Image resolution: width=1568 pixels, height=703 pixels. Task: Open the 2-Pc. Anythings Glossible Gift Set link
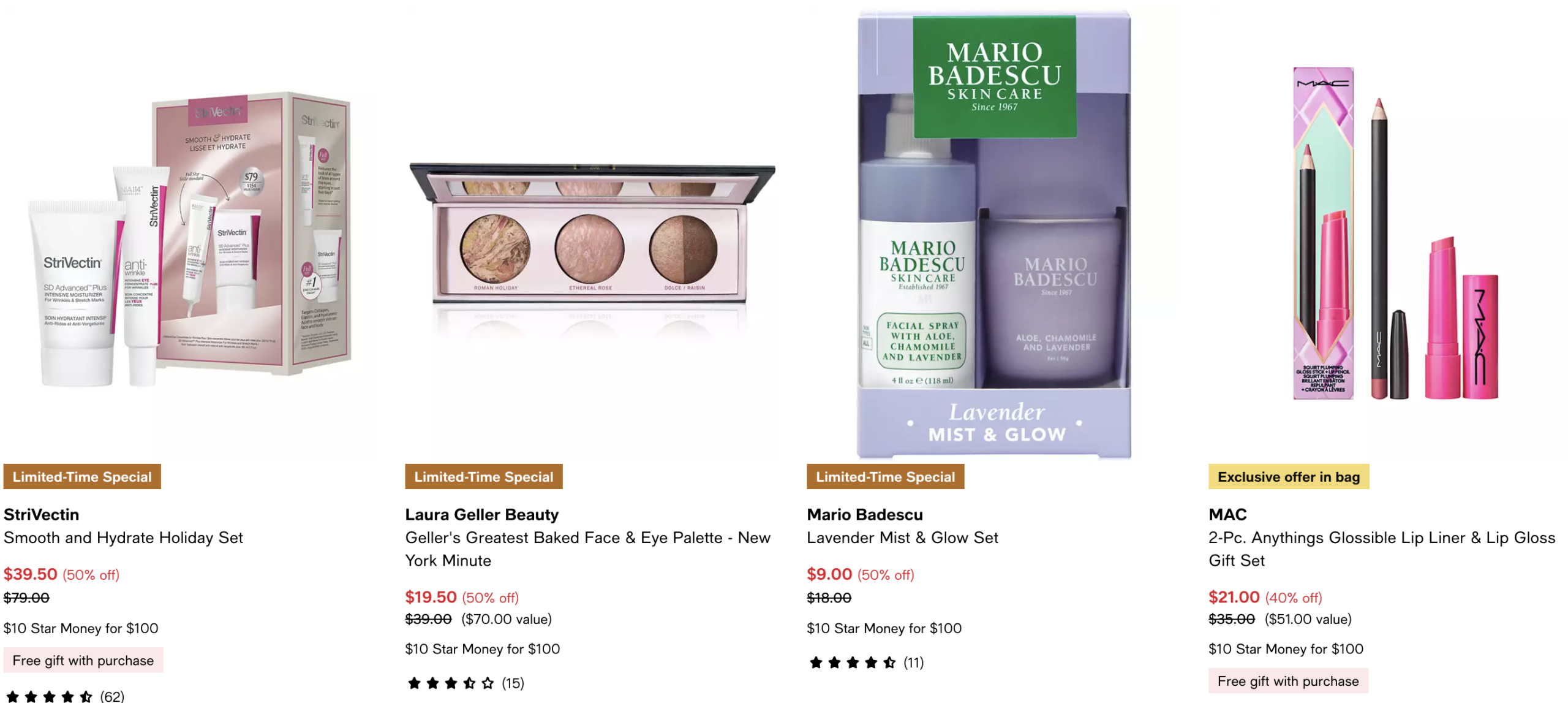(1382, 549)
